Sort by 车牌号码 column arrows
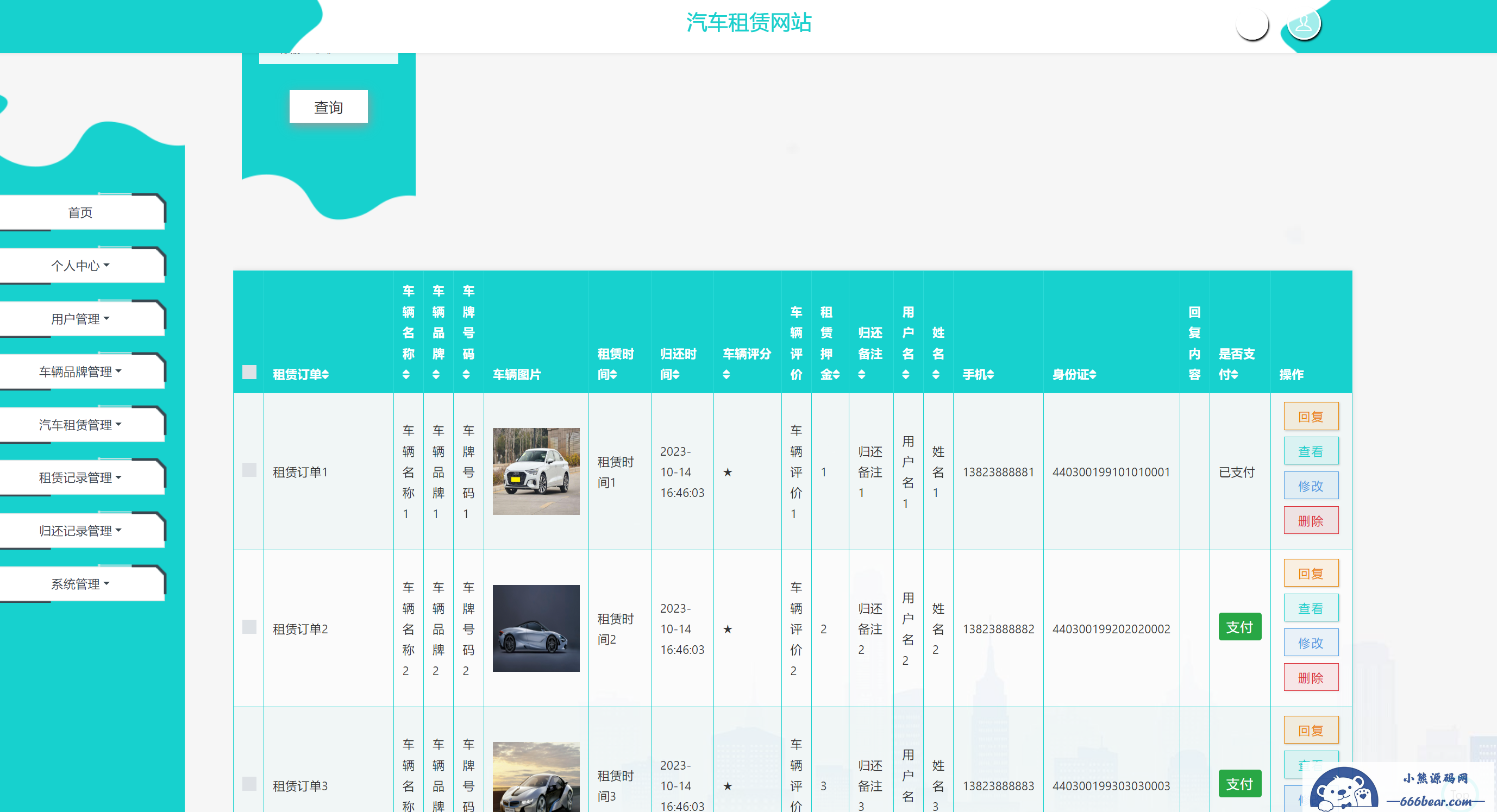 tap(466, 375)
